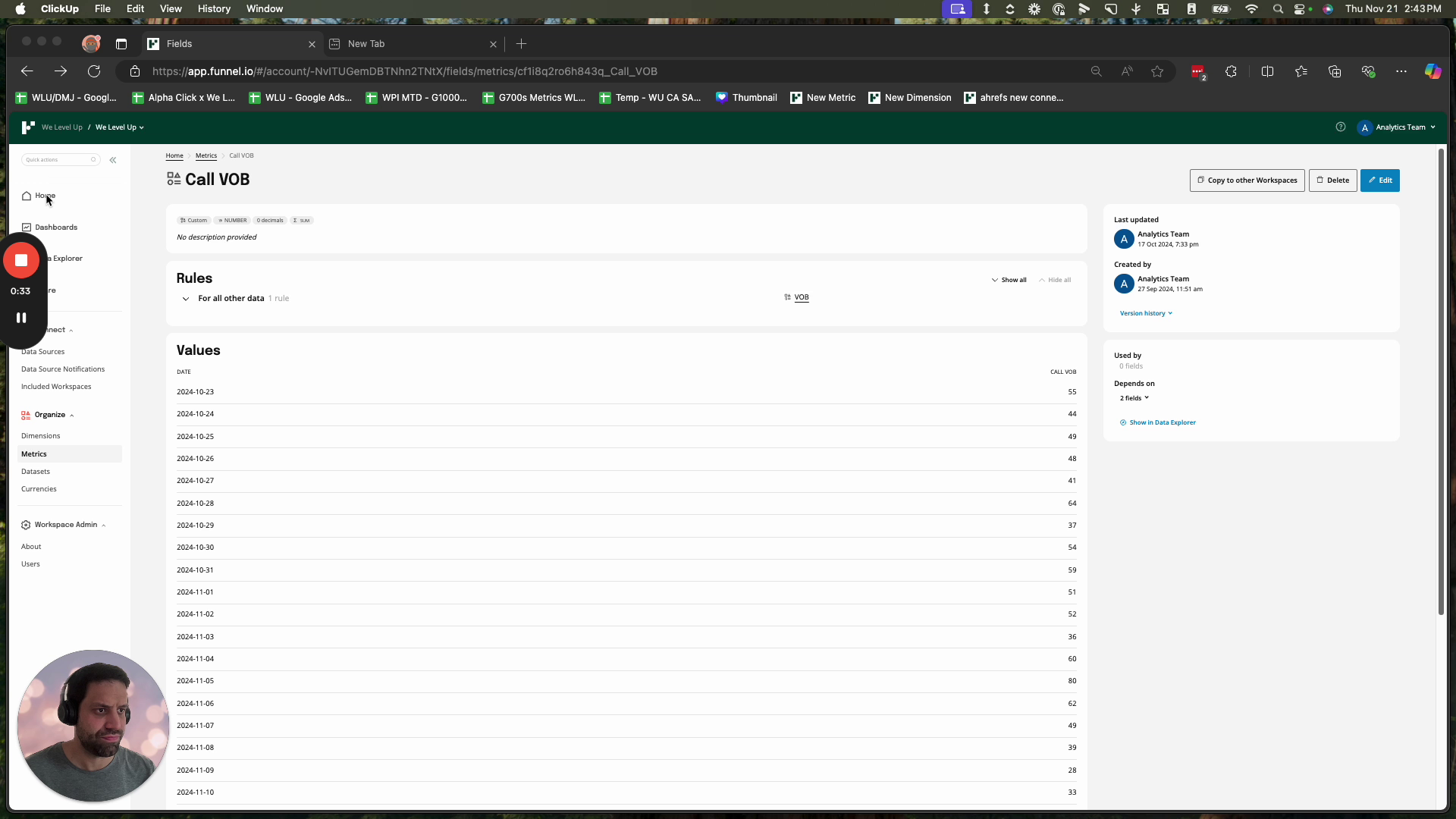Expand the '2 fields' depends-on list

pyautogui.click(x=1134, y=398)
